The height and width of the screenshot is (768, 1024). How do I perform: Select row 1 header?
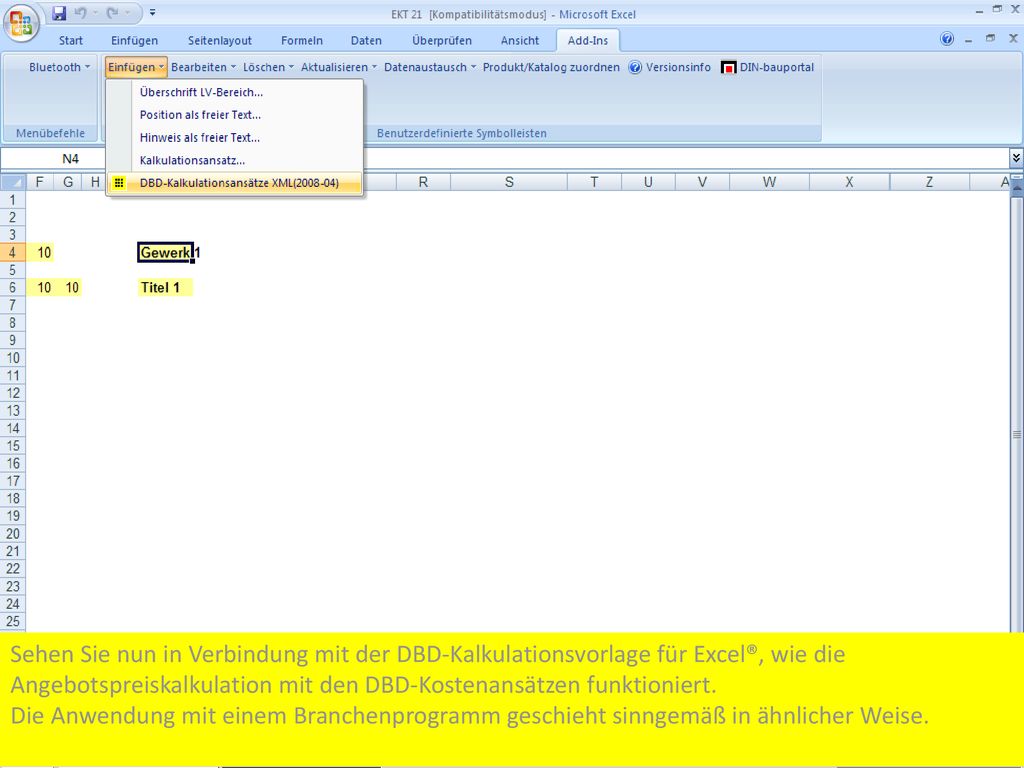12,200
